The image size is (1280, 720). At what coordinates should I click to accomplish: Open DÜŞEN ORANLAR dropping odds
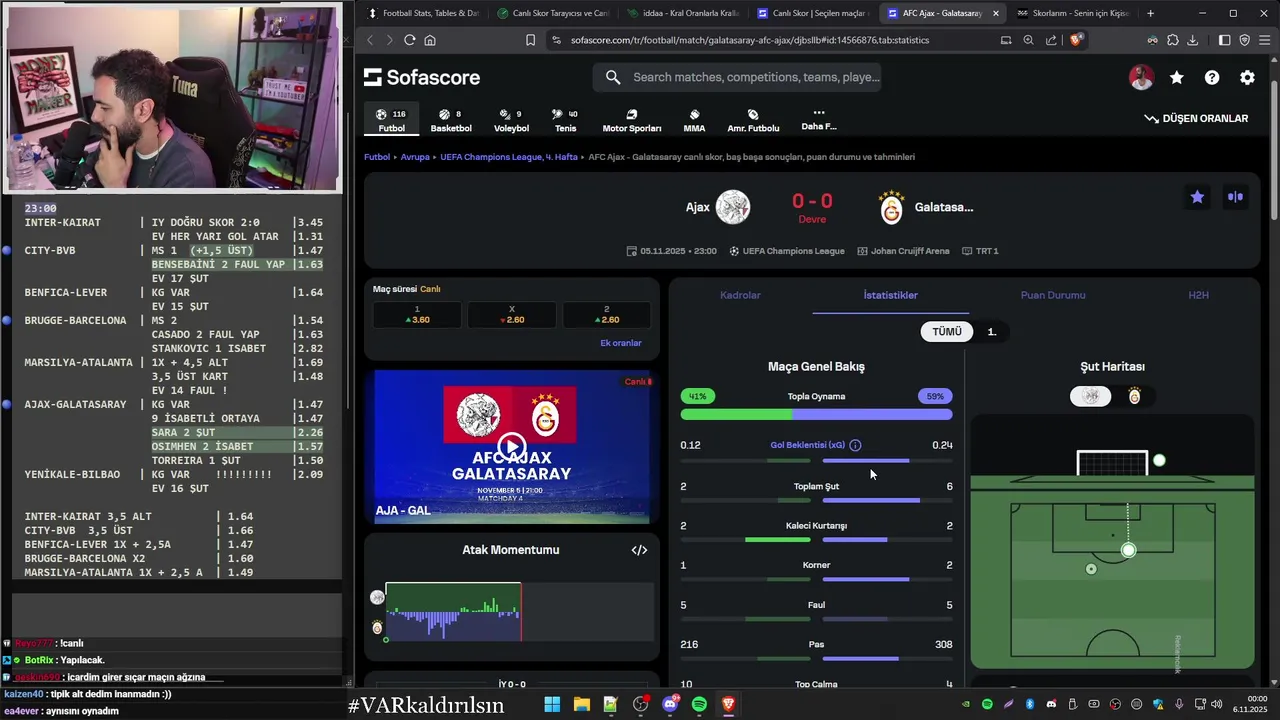coord(1196,118)
